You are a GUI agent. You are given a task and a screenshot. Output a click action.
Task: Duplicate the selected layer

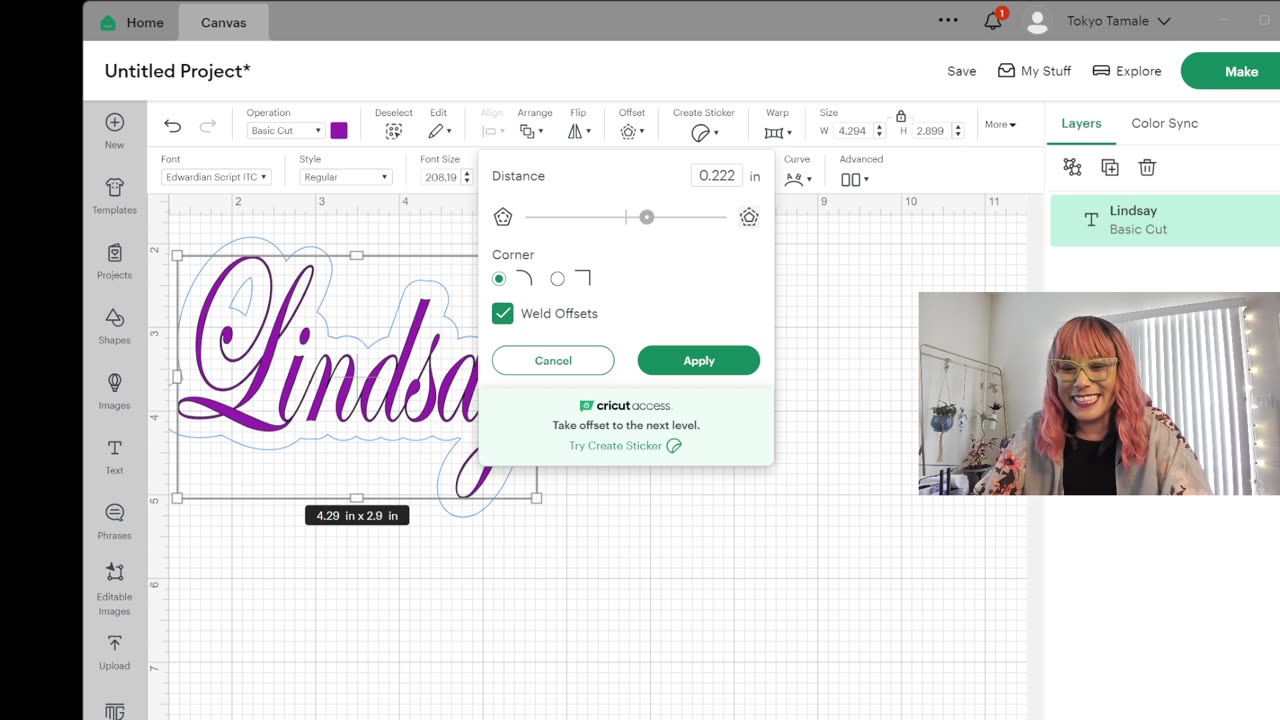click(1110, 167)
